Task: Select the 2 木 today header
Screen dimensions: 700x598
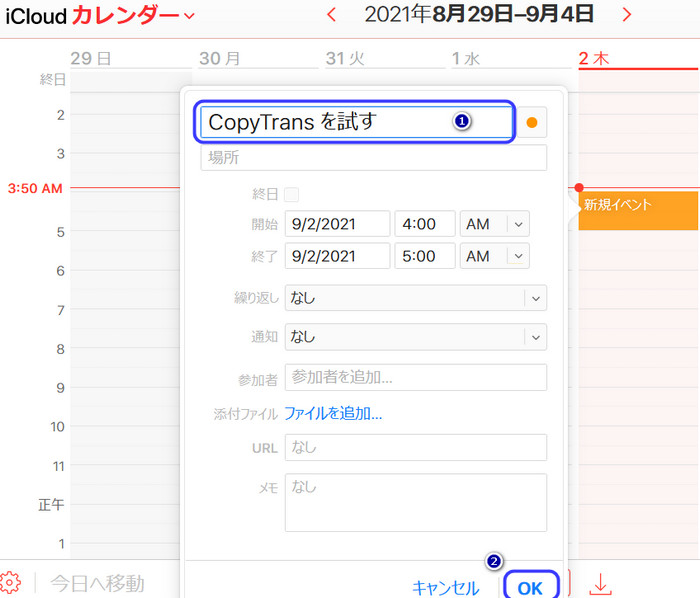Action: (x=594, y=58)
